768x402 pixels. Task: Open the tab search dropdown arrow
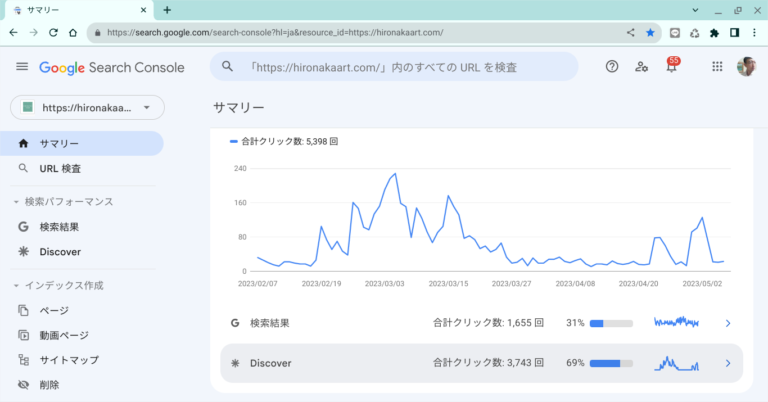(695, 10)
